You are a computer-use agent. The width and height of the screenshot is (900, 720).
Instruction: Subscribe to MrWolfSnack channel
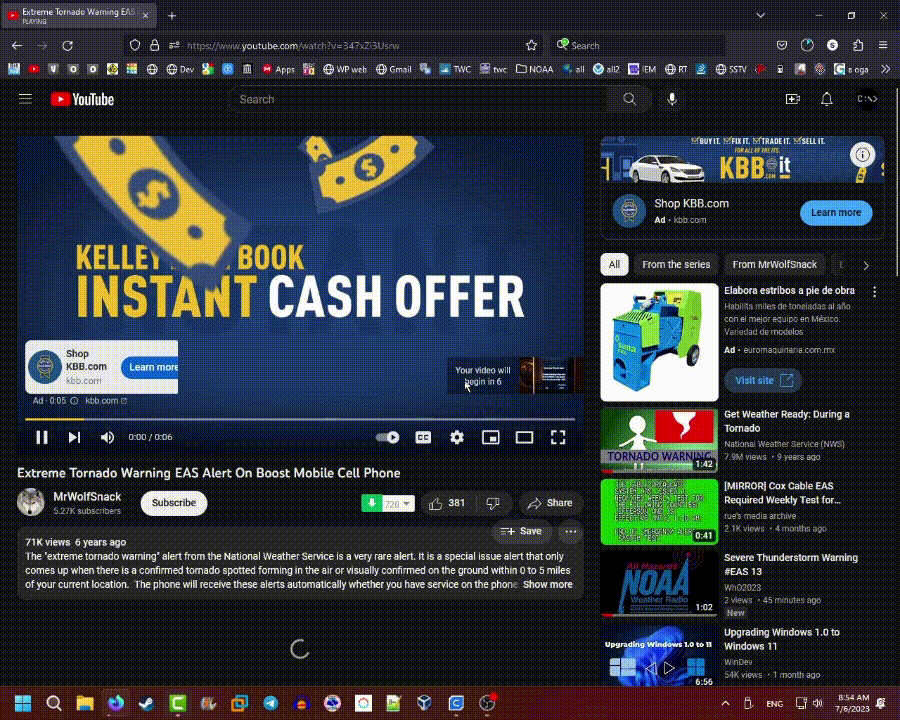[174, 503]
